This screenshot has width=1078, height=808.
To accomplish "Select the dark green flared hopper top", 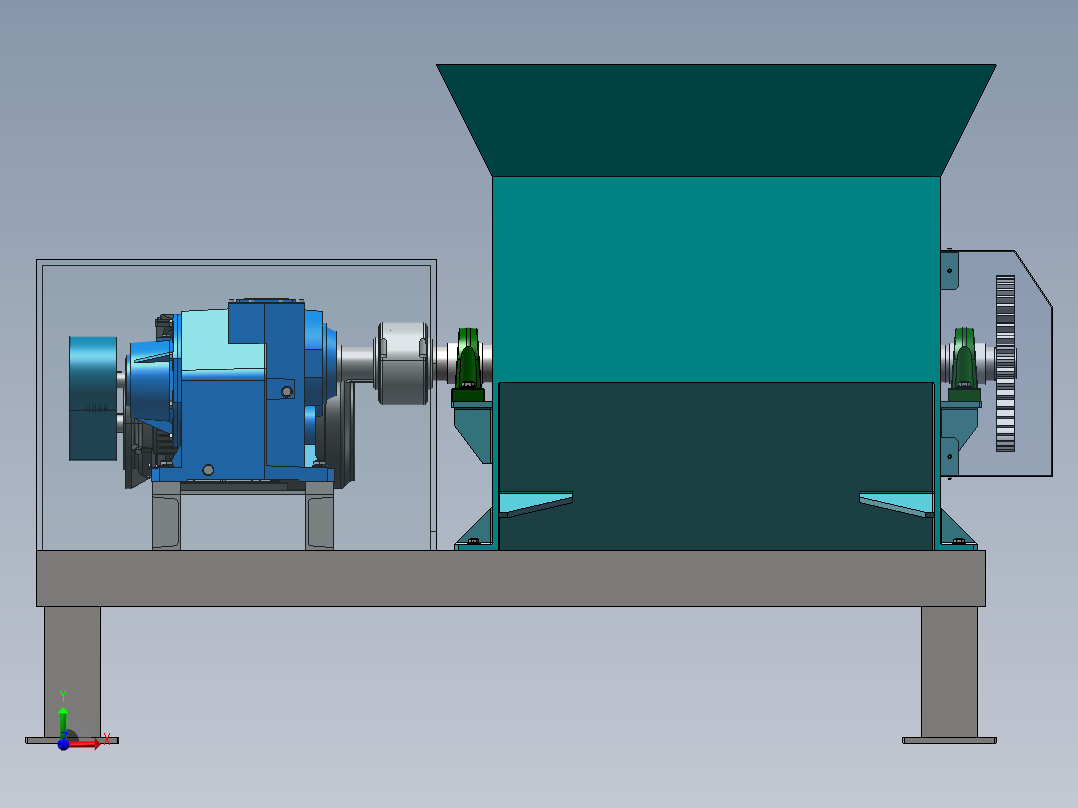I will [x=716, y=120].
